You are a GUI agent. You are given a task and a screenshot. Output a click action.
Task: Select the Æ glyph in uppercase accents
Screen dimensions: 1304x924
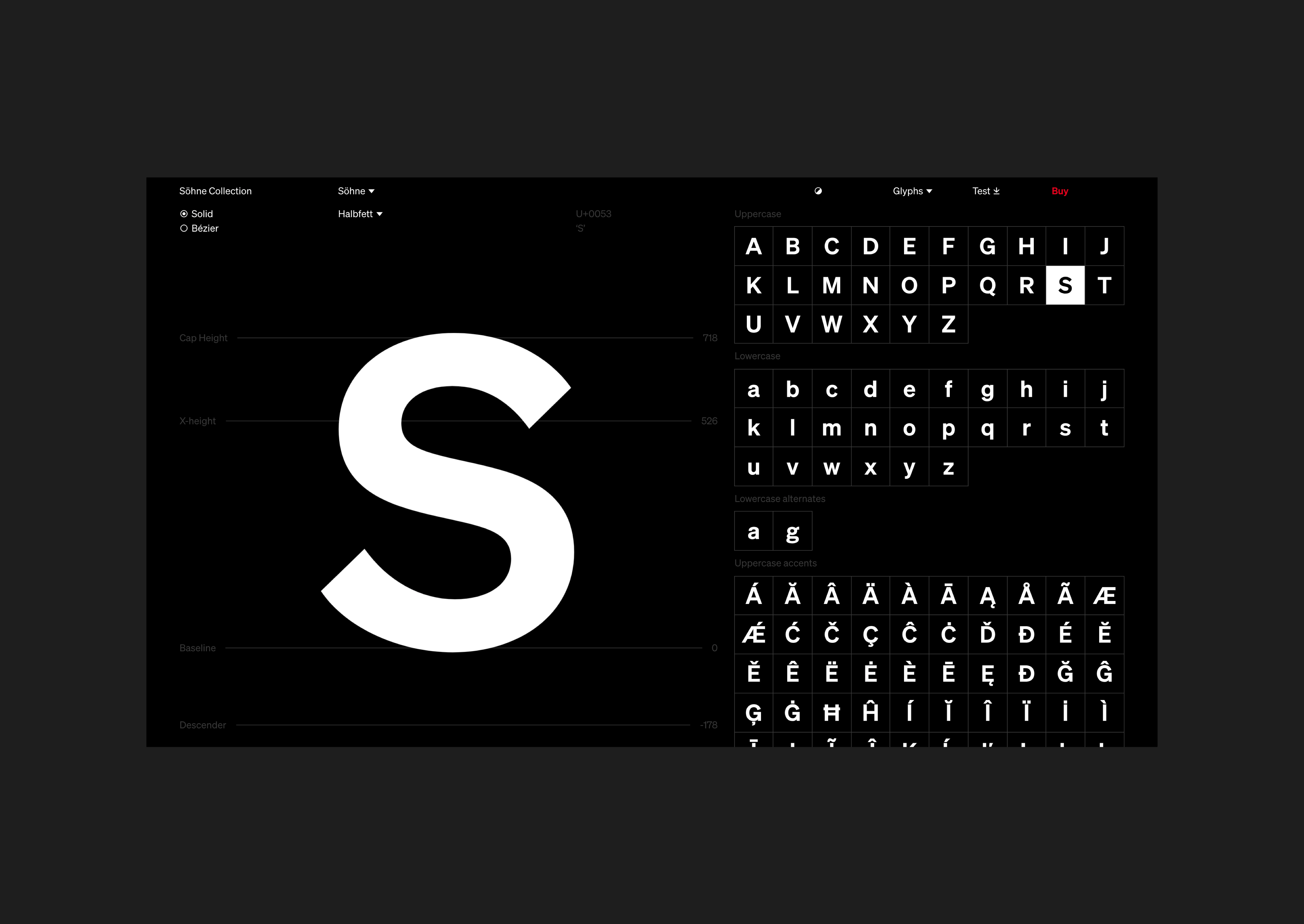1104,596
